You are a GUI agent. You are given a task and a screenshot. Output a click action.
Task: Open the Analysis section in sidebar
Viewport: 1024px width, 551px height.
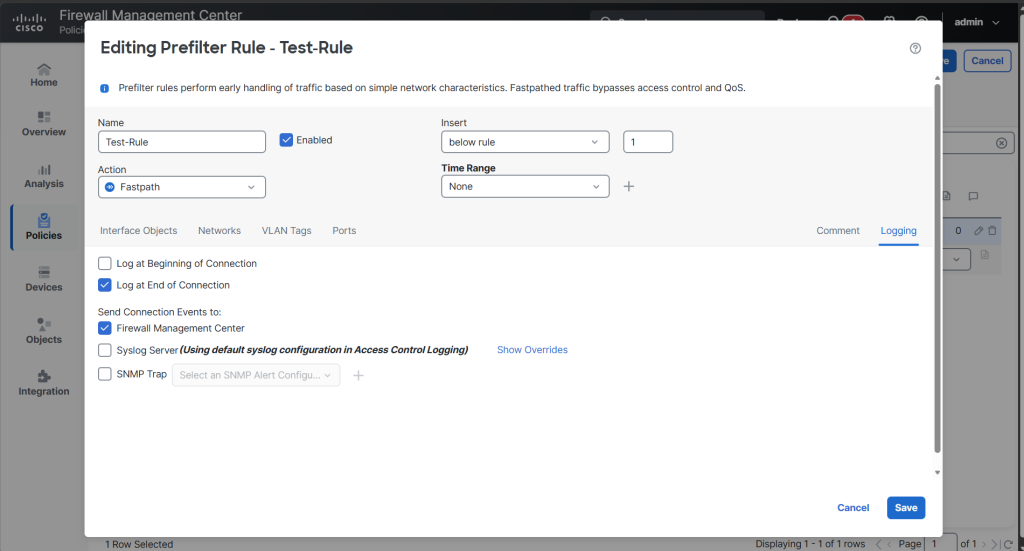(44, 176)
